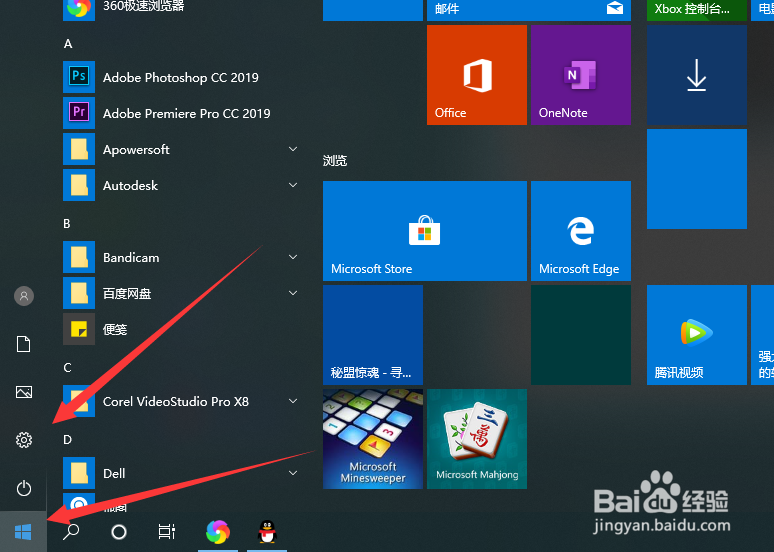
Task: Jump via the letter A header
Action: coord(68,44)
